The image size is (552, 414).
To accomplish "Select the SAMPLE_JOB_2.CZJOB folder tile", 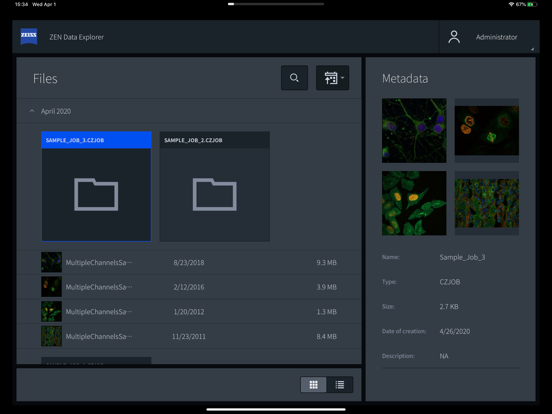I will click(215, 187).
